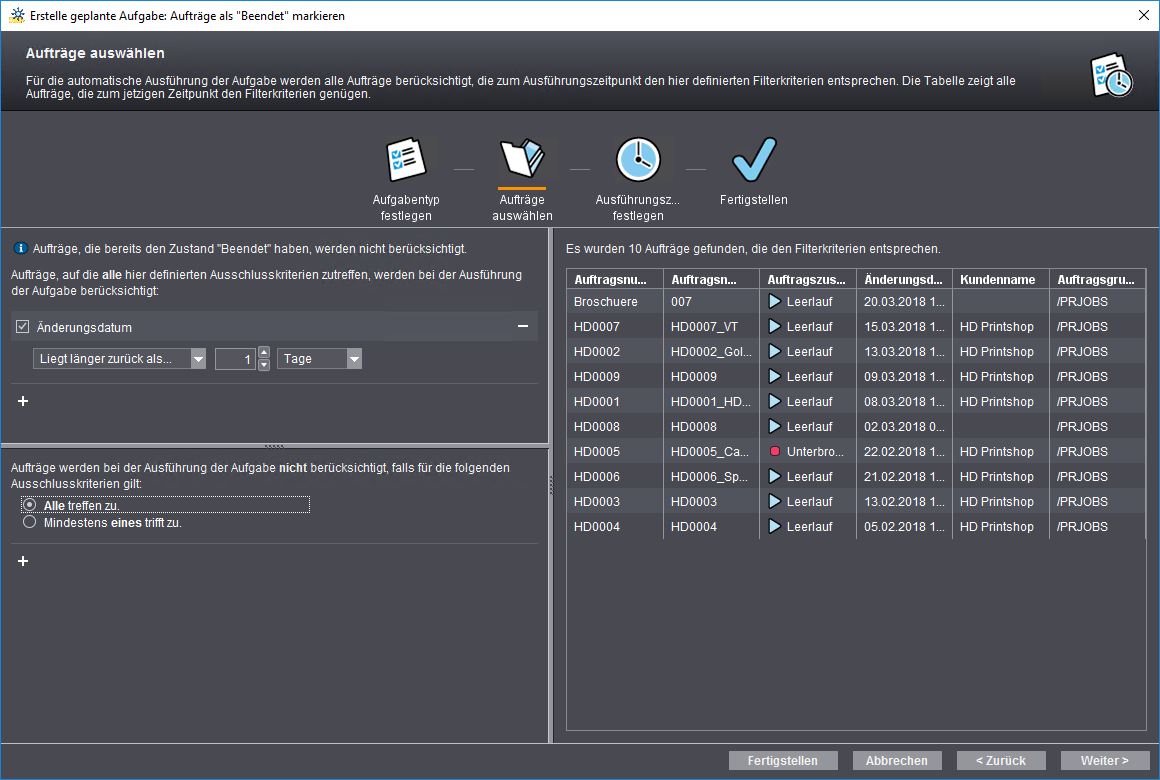Click the info icon beside the Beendet note
The image size is (1160, 780).
point(21,249)
